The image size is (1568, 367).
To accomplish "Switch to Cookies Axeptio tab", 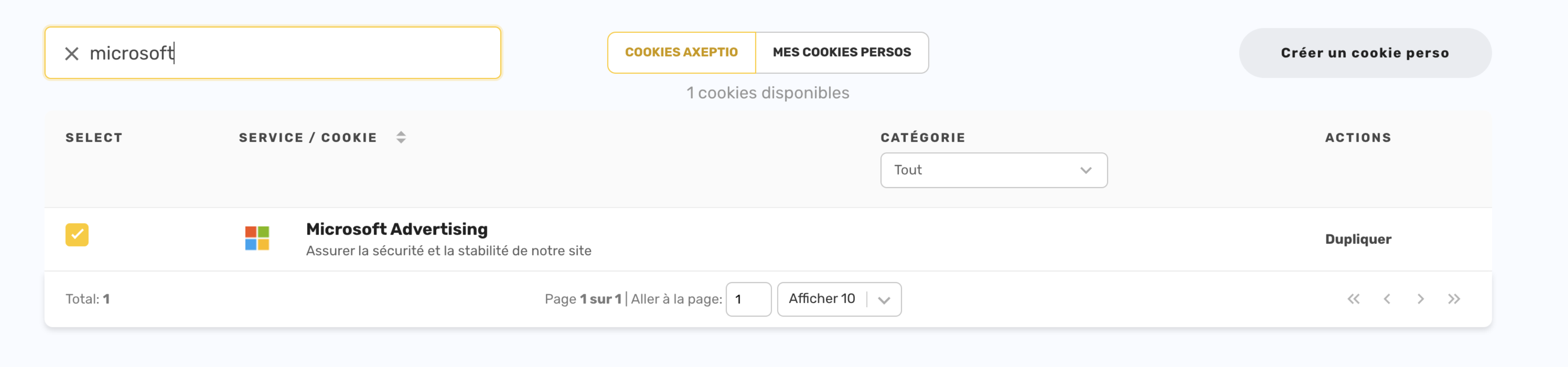I will 681,52.
